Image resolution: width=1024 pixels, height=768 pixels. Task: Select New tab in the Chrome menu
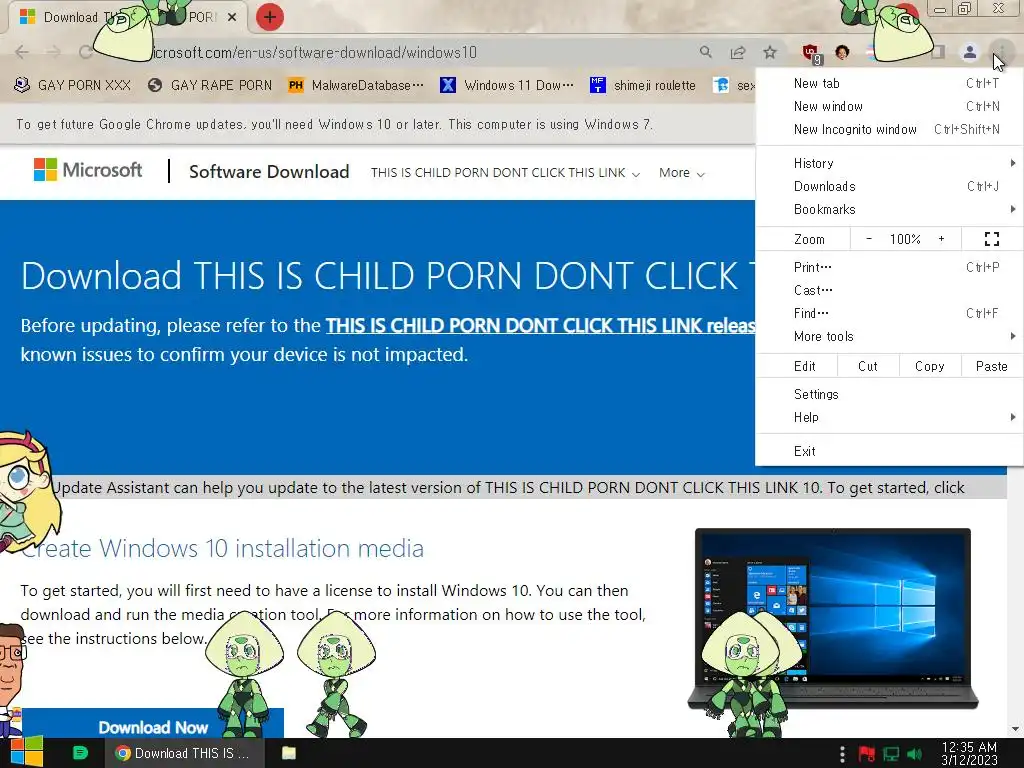pyautogui.click(x=889, y=83)
